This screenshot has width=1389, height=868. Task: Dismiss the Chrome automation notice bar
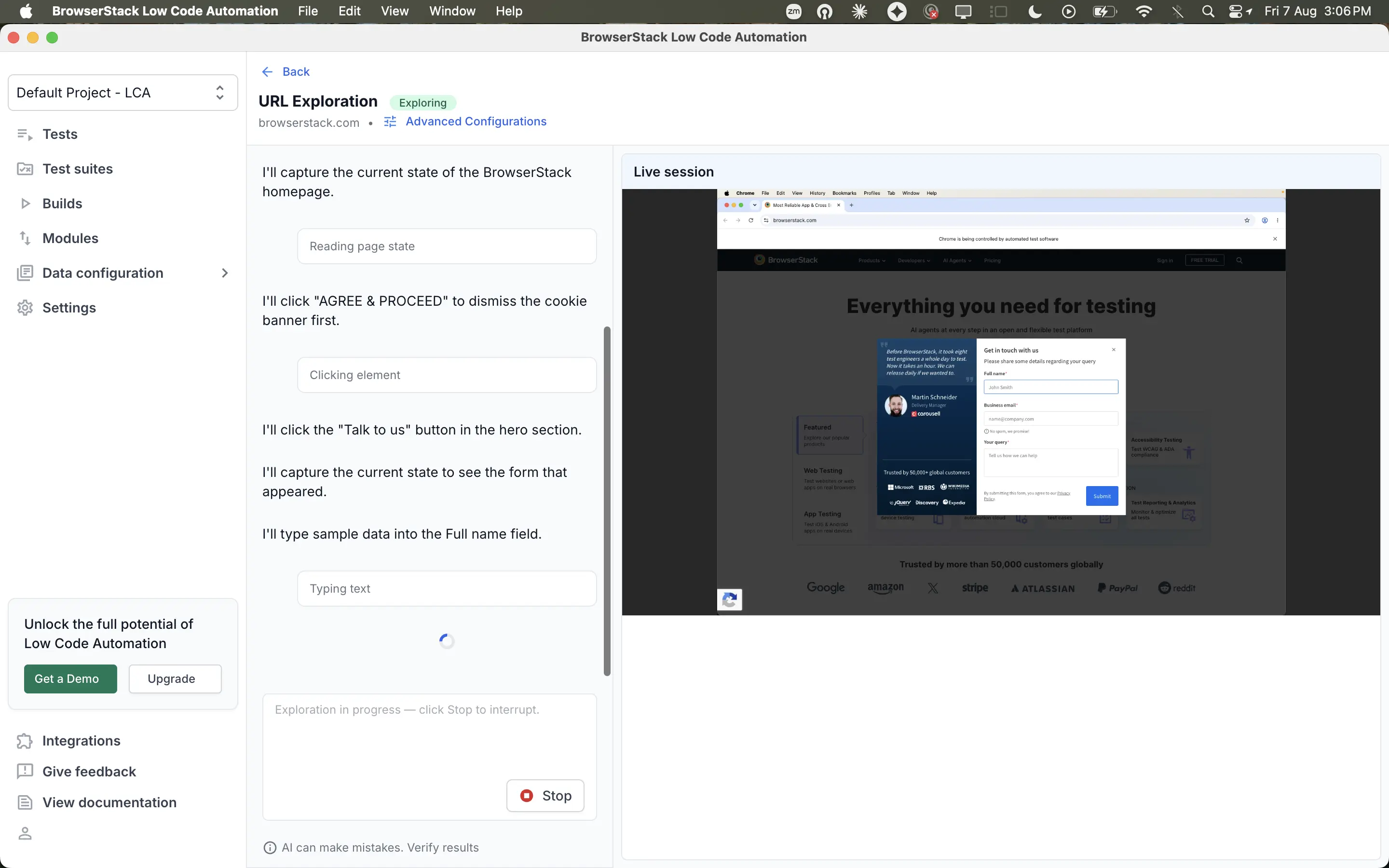[x=1275, y=239]
